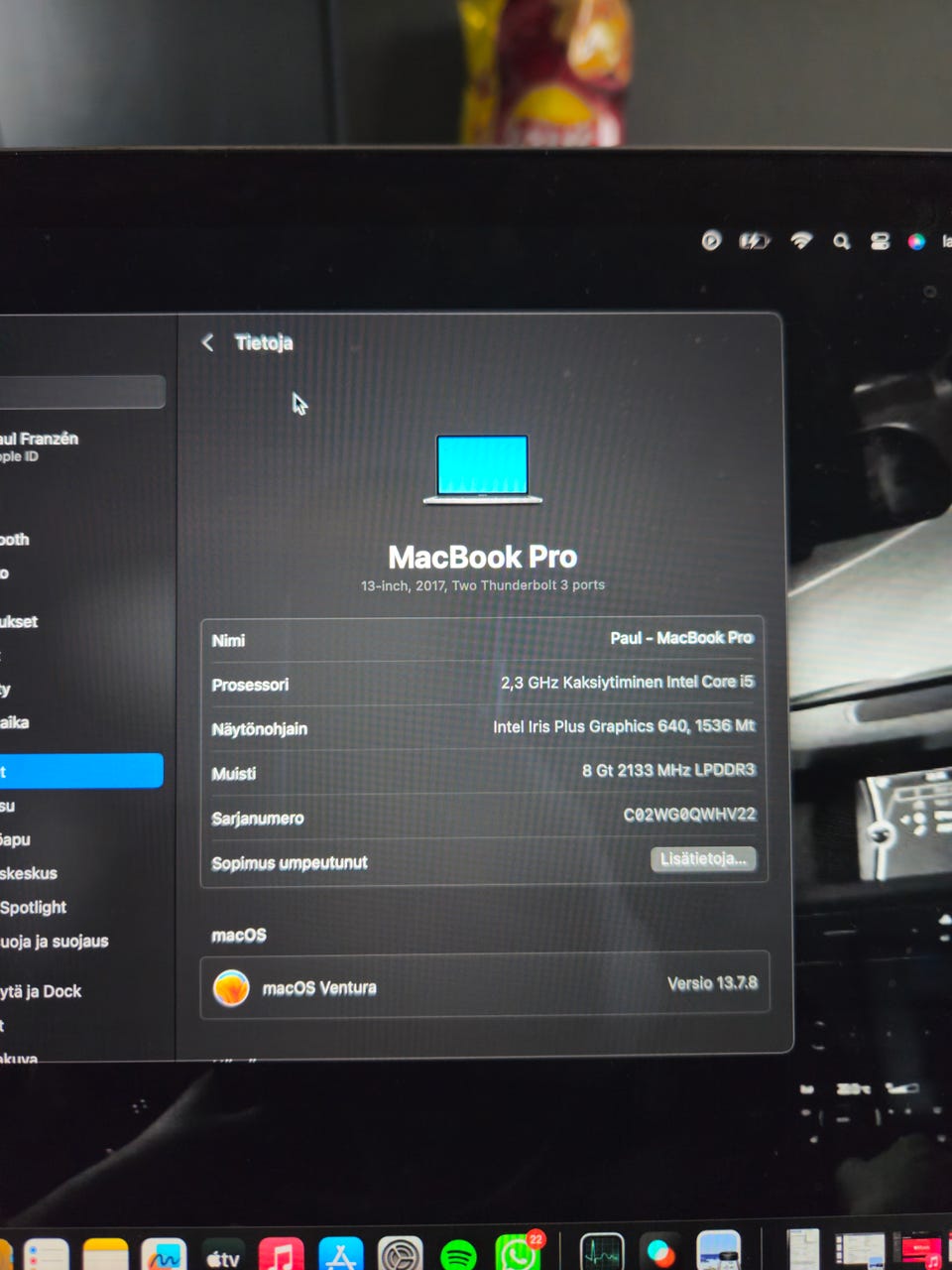
Task: Click the 'Sarjanumero' row label
Action: 257,819
